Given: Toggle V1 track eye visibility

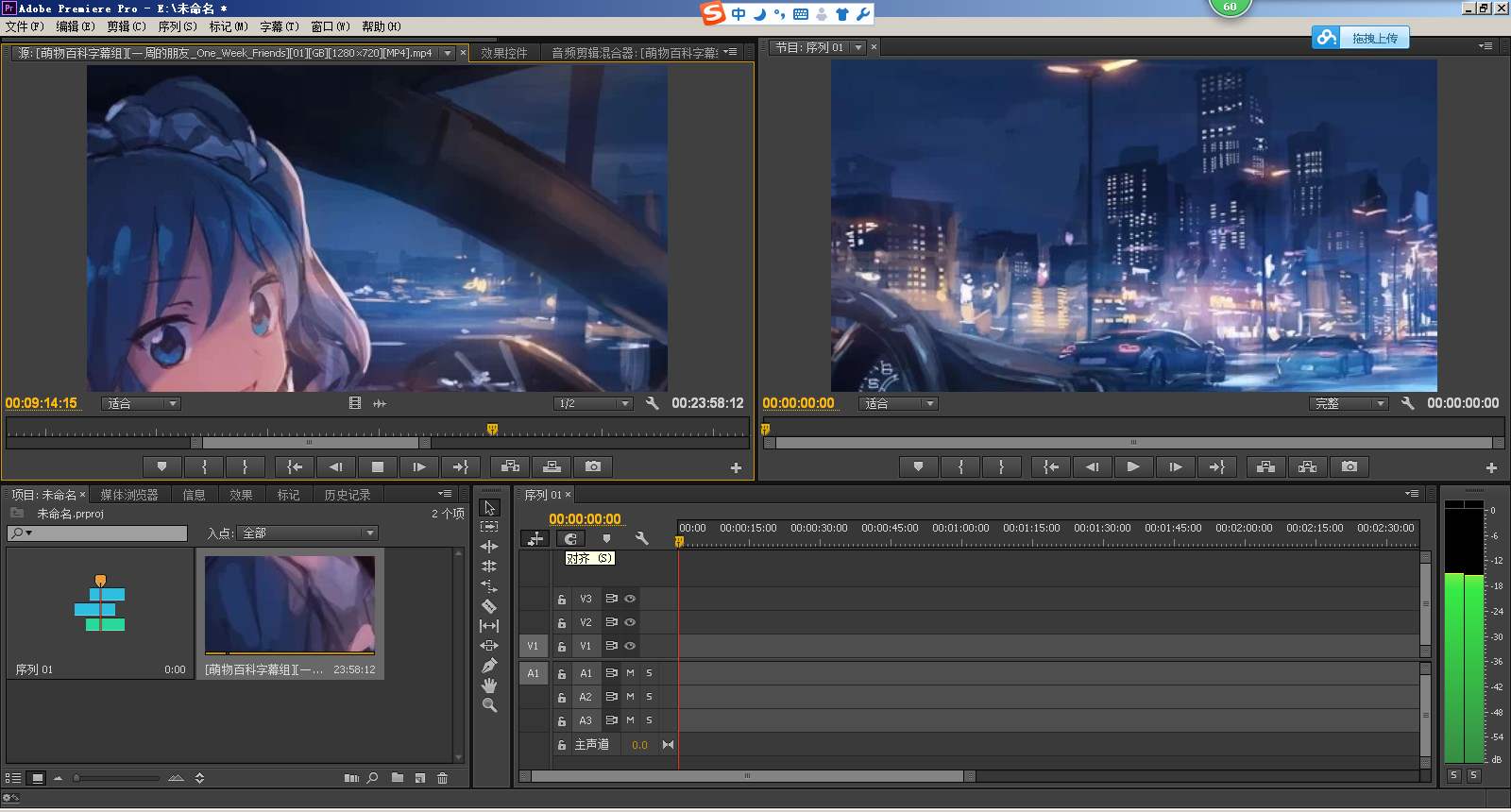Looking at the screenshot, I should tap(630, 646).
